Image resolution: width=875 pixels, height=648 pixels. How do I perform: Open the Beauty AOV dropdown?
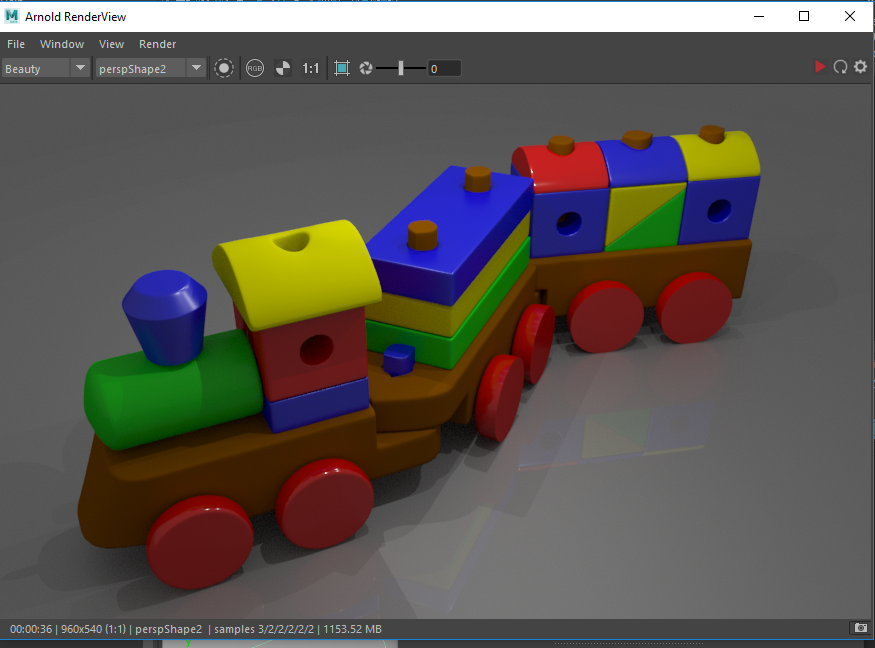(46, 68)
